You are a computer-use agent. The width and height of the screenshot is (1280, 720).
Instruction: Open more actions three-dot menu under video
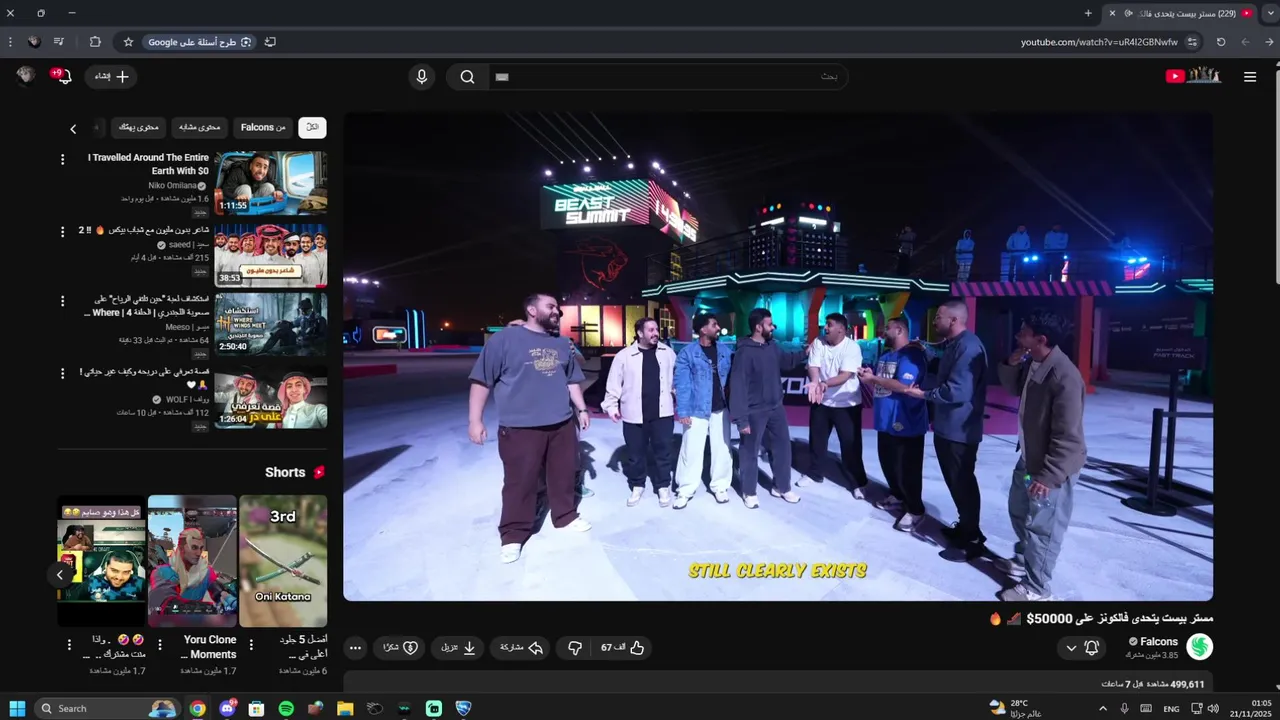(x=355, y=648)
